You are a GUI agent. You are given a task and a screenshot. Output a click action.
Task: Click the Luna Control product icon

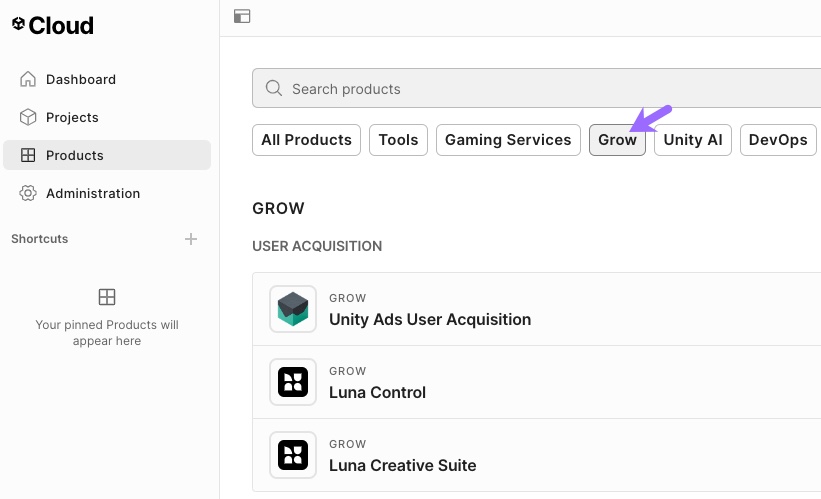(293, 382)
